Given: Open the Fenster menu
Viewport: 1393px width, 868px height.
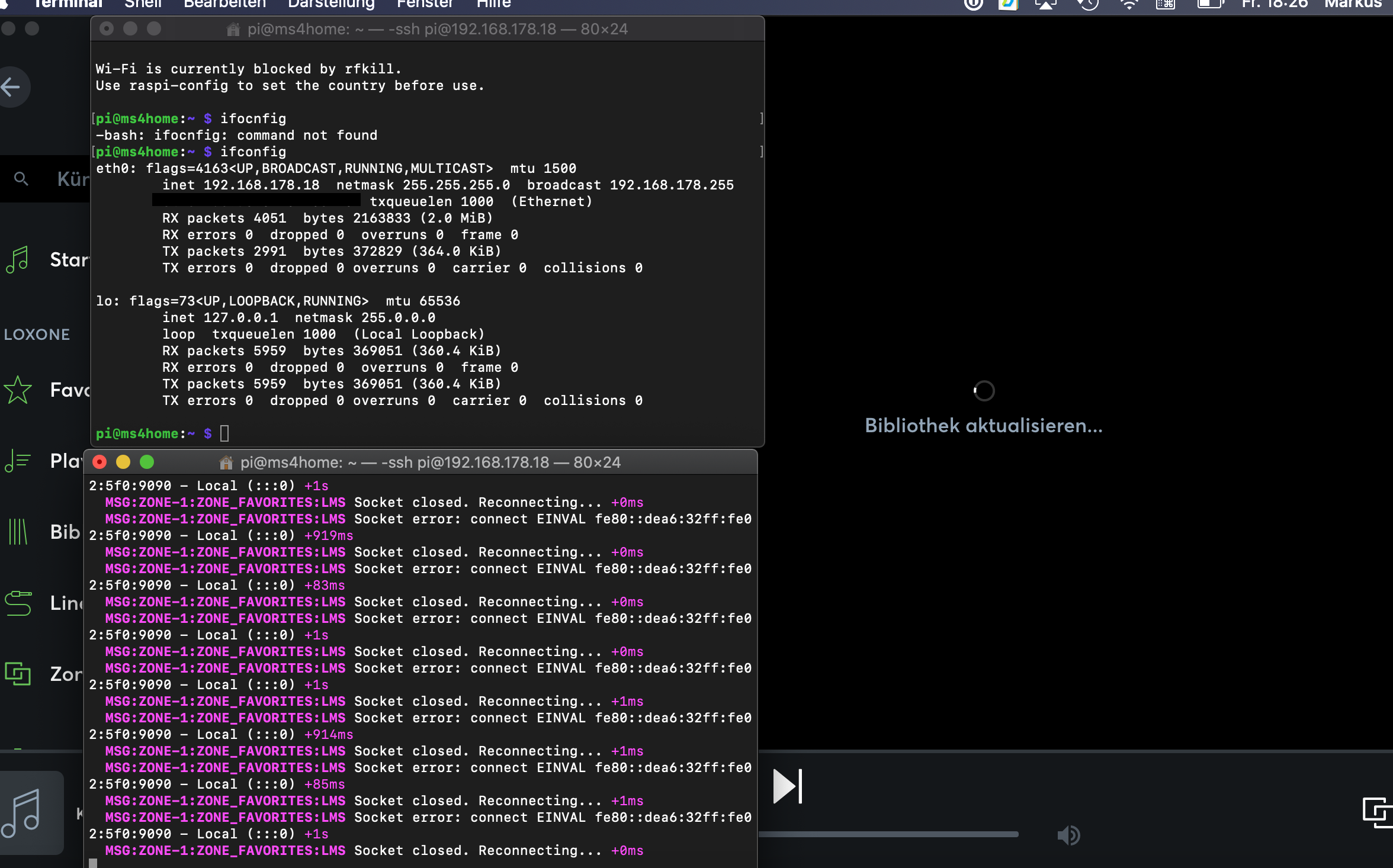Looking at the screenshot, I should (x=425, y=5).
